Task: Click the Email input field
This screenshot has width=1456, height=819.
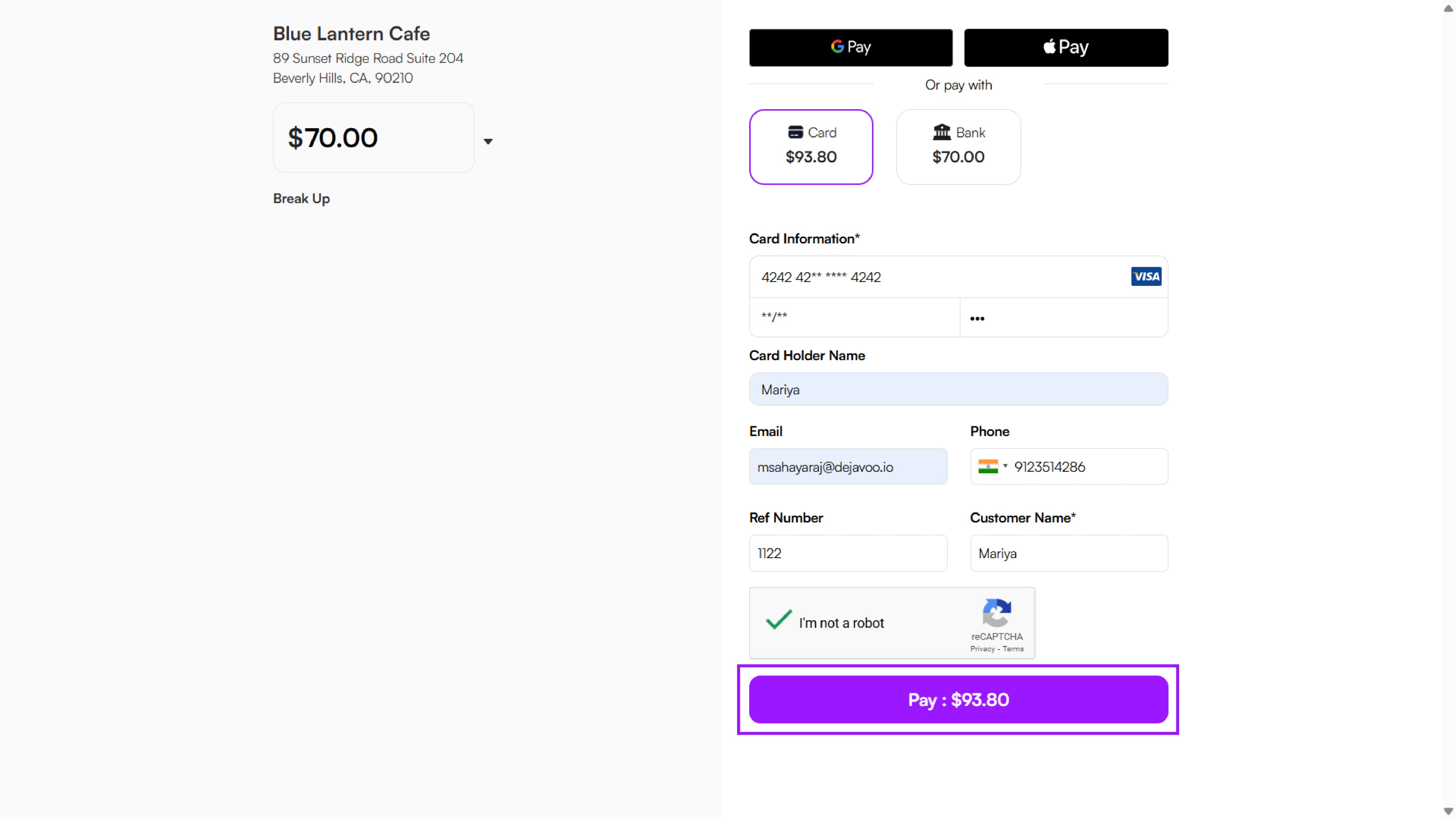Action: click(848, 467)
